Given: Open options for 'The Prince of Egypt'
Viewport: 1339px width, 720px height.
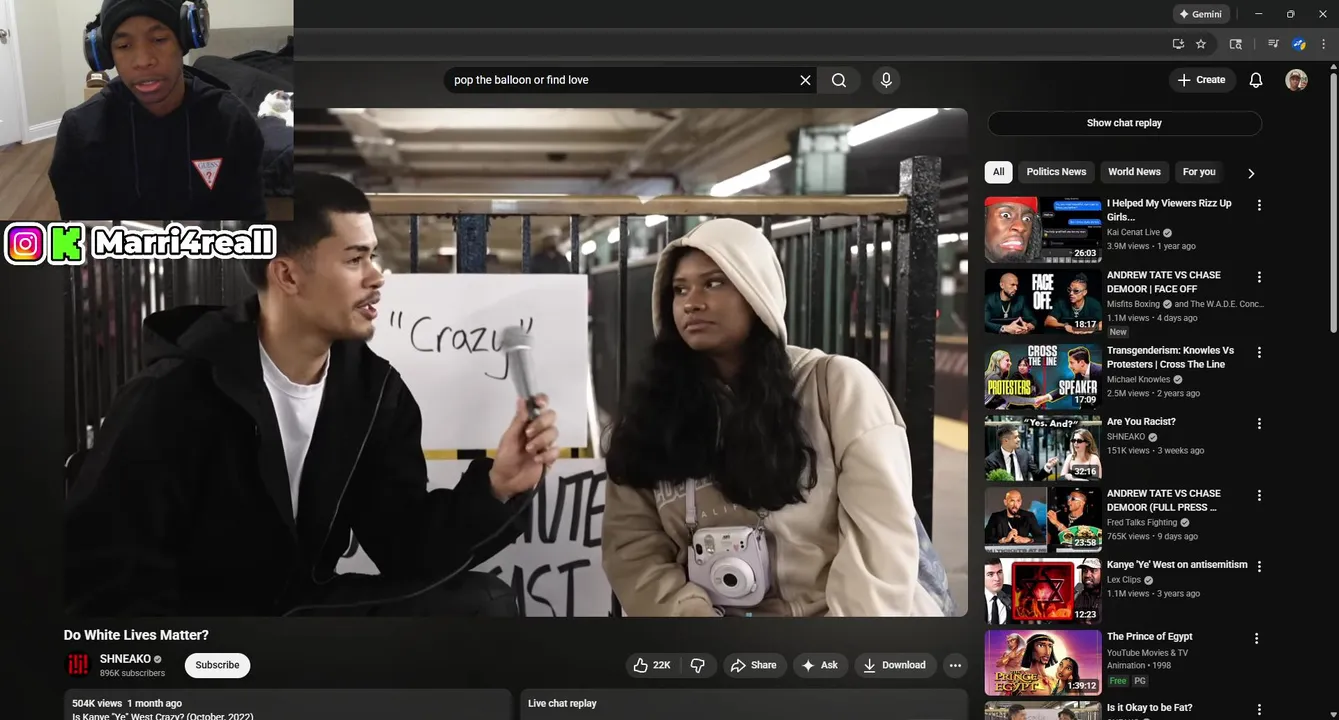Looking at the screenshot, I should click(1257, 638).
